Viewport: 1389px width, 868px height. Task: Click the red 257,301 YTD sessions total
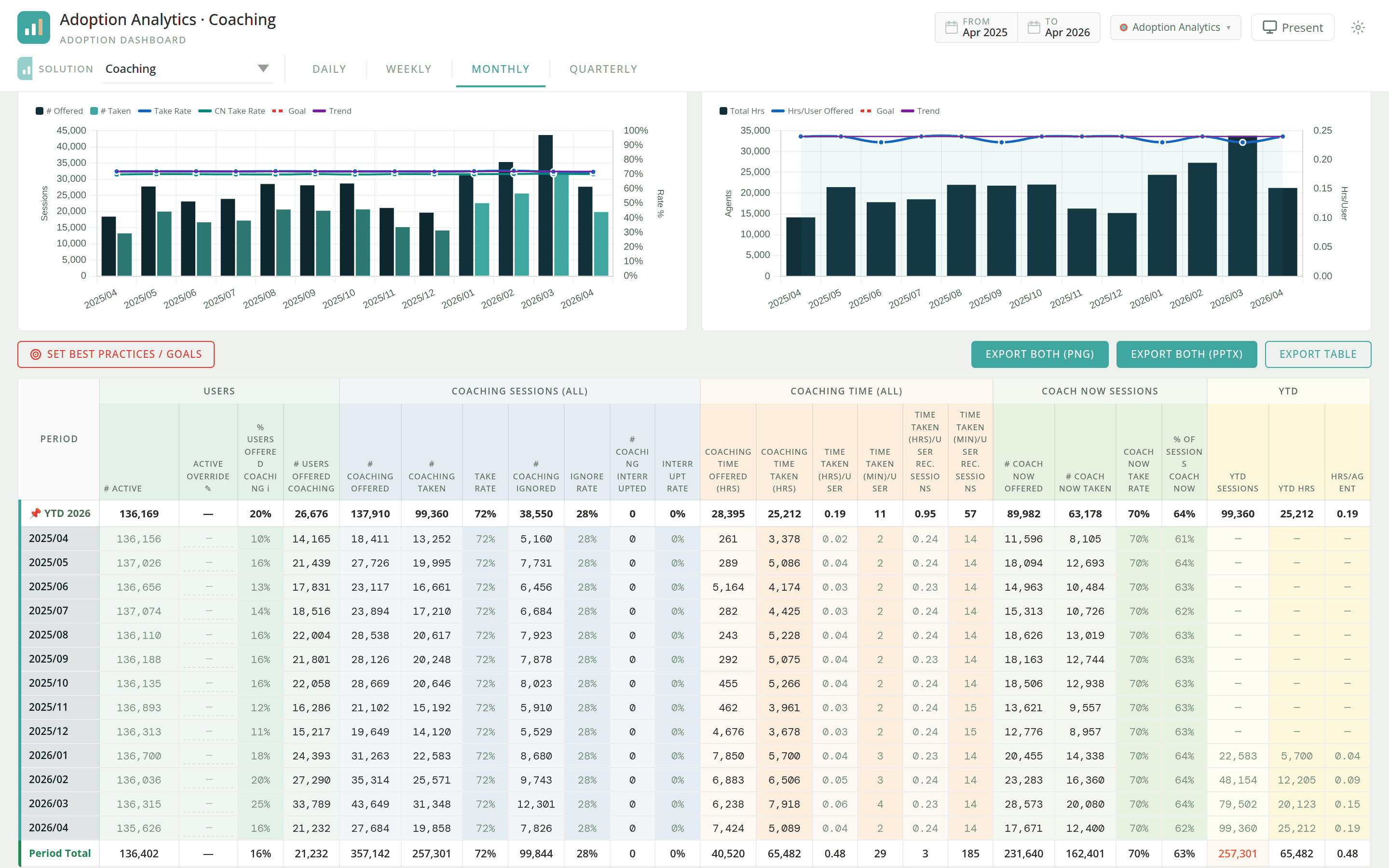1238,854
